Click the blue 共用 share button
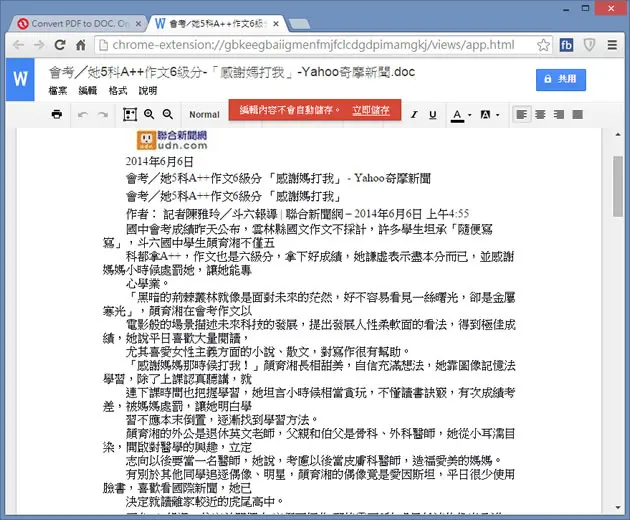Screen dimensions: 630x520 (x=560, y=79)
